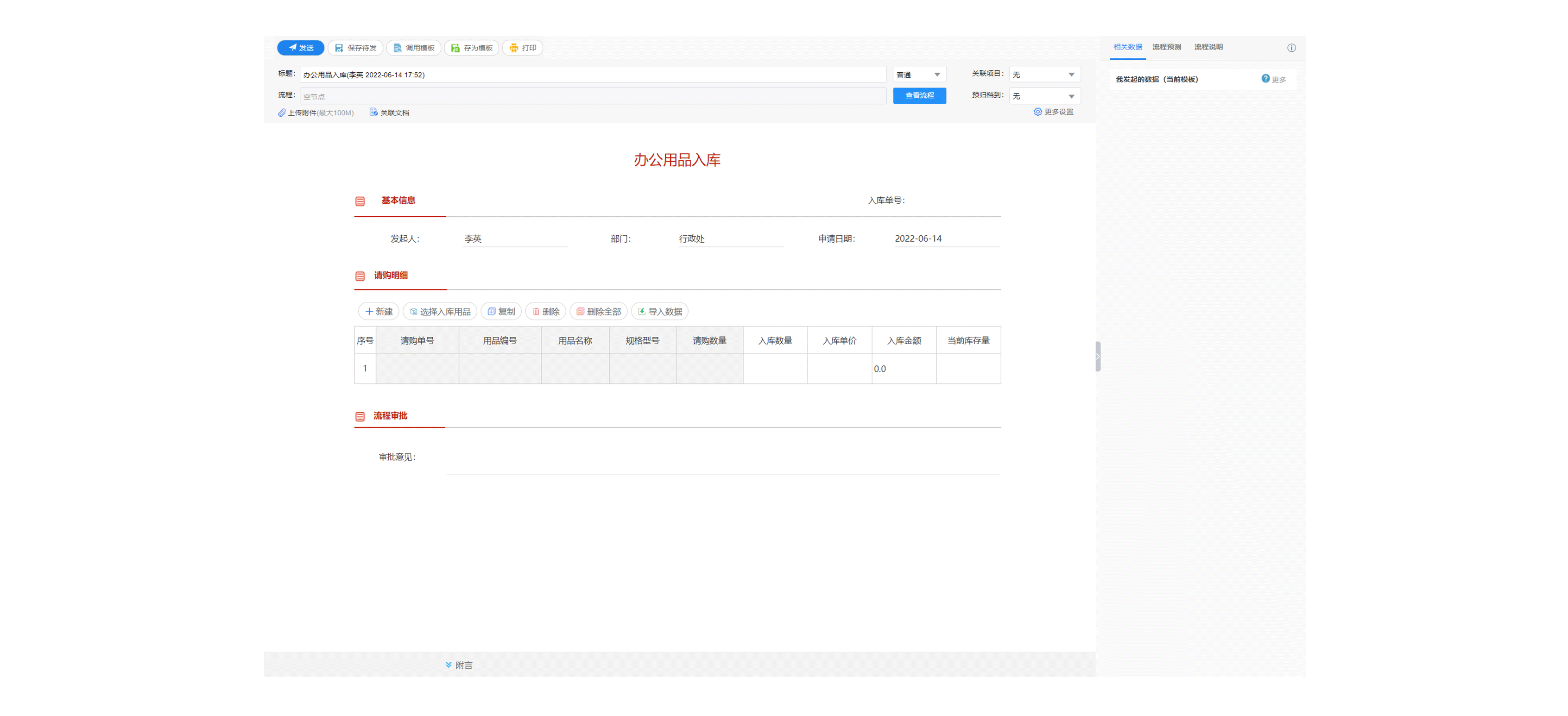Screen dimensions: 1568x716
Task: Click the title (标题) input field
Action: pos(593,75)
